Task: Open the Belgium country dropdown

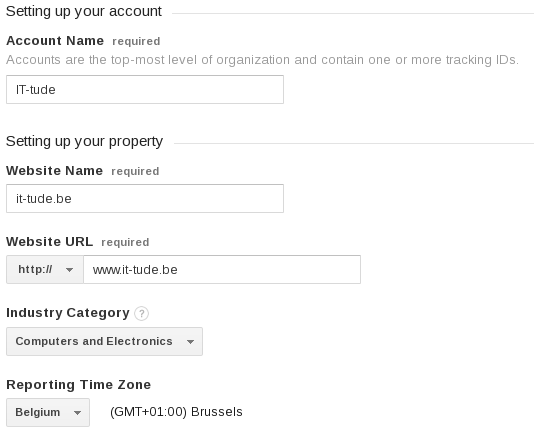Action: coord(48,412)
